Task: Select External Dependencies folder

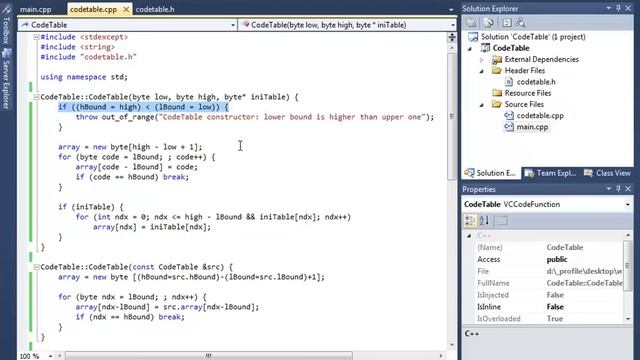Action: pos(541,60)
